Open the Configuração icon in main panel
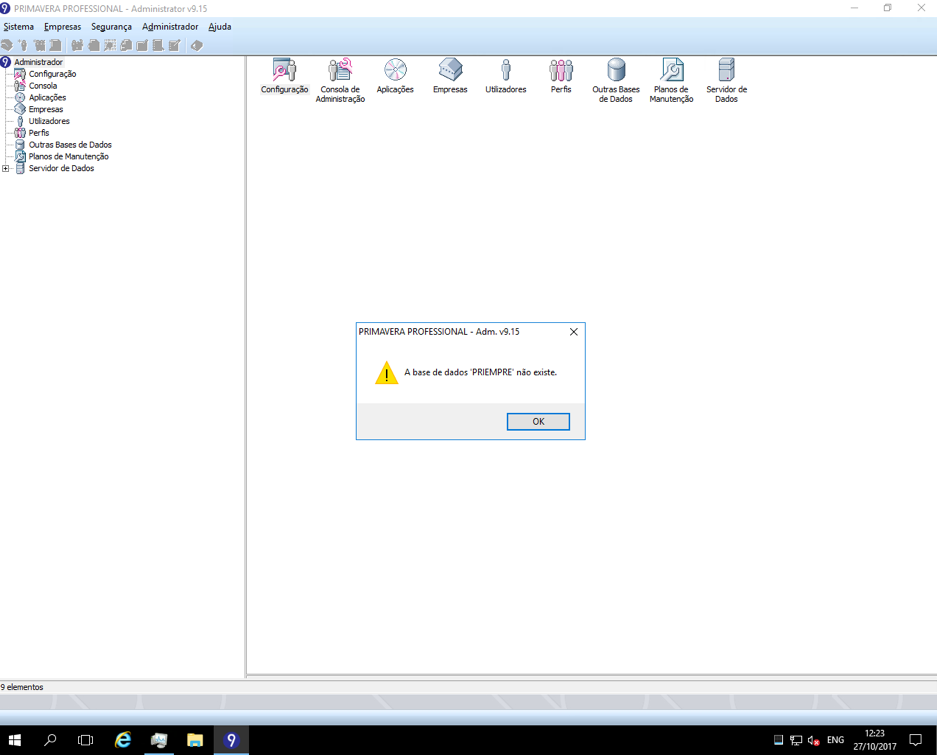This screenshot has width=937, height=755. click(284, 76)
